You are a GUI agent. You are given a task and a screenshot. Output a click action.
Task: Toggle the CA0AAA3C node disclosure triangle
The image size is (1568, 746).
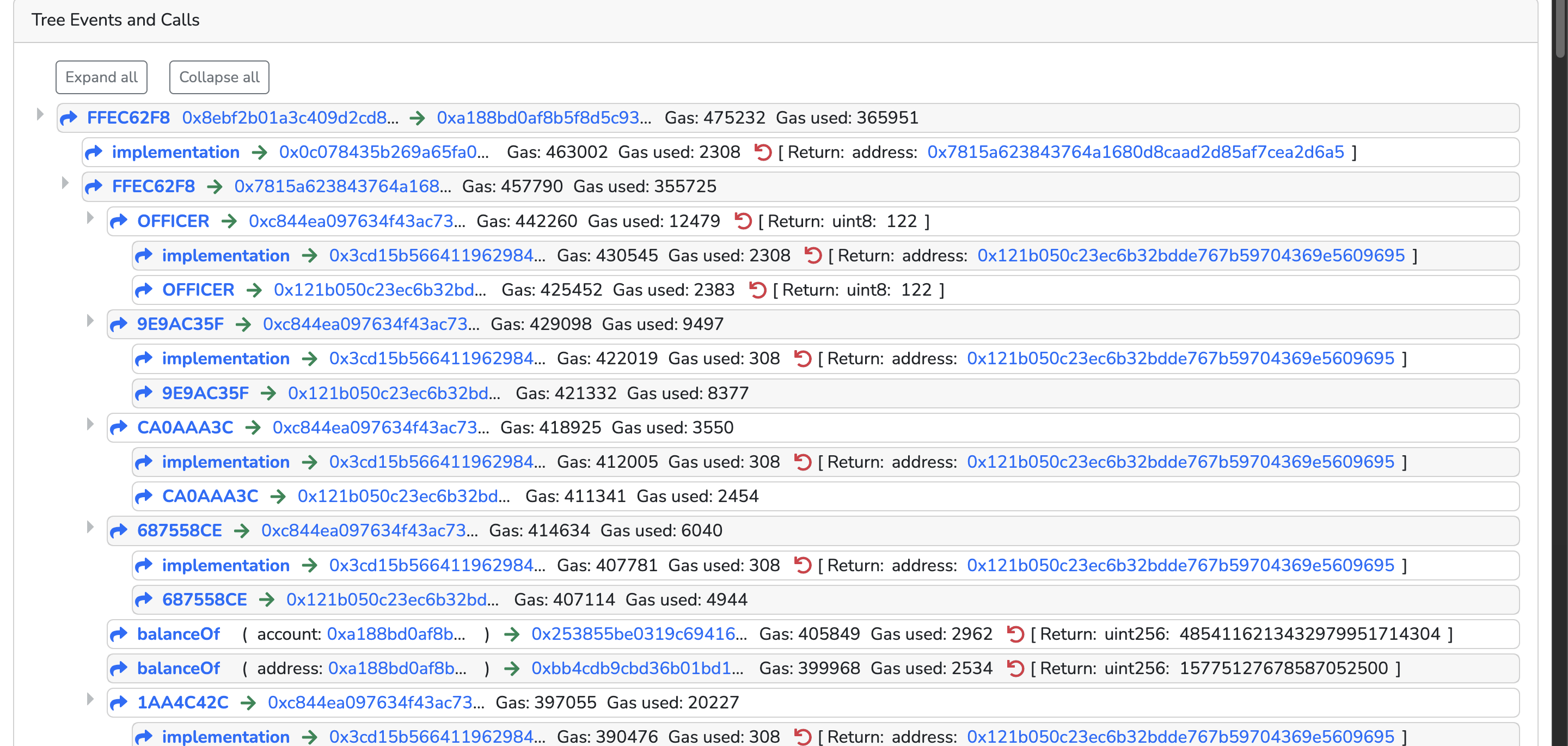tap(89, 424)
